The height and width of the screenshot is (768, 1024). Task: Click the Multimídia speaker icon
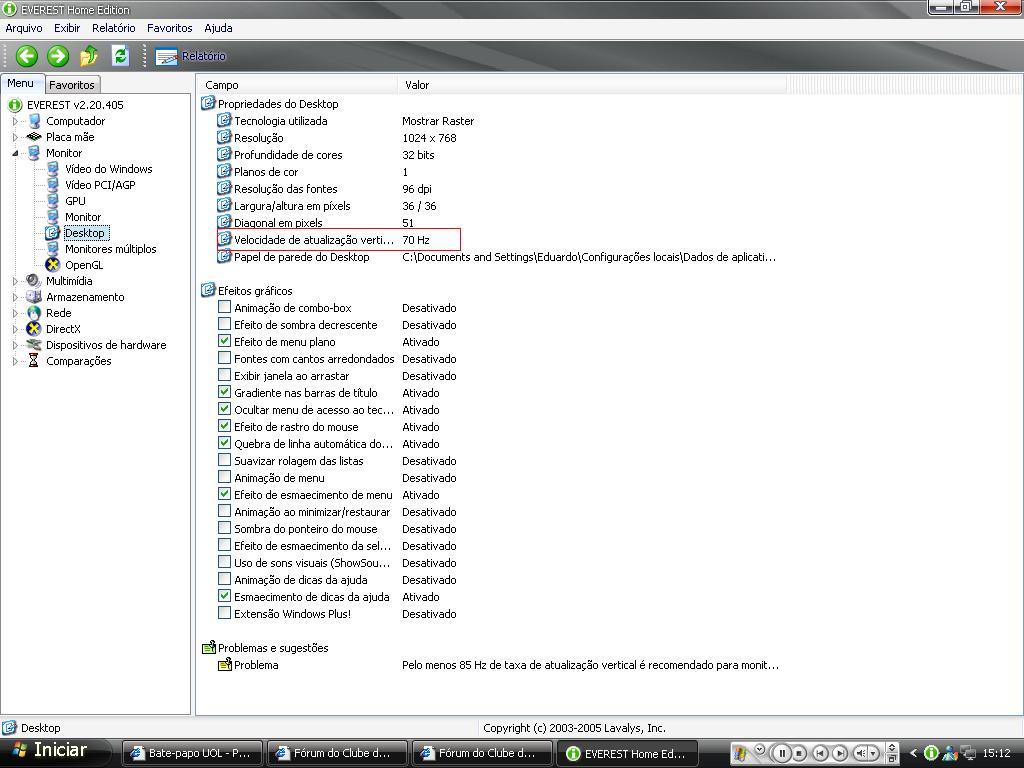(34, 281)
